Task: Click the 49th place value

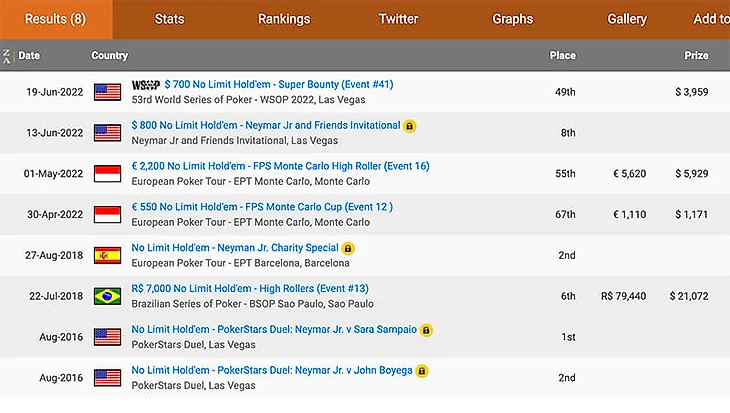Action: (x=565, y=92)
